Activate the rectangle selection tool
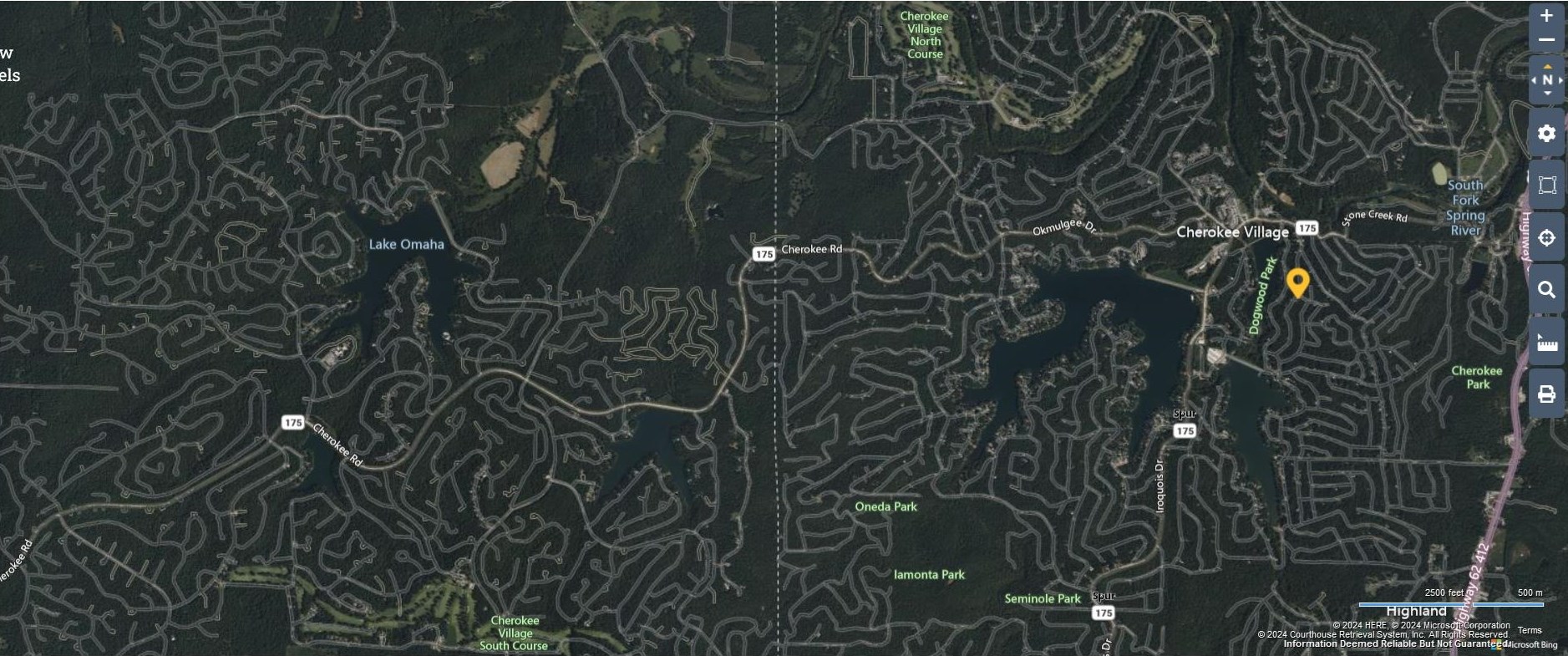 [x=1546, y=185]
